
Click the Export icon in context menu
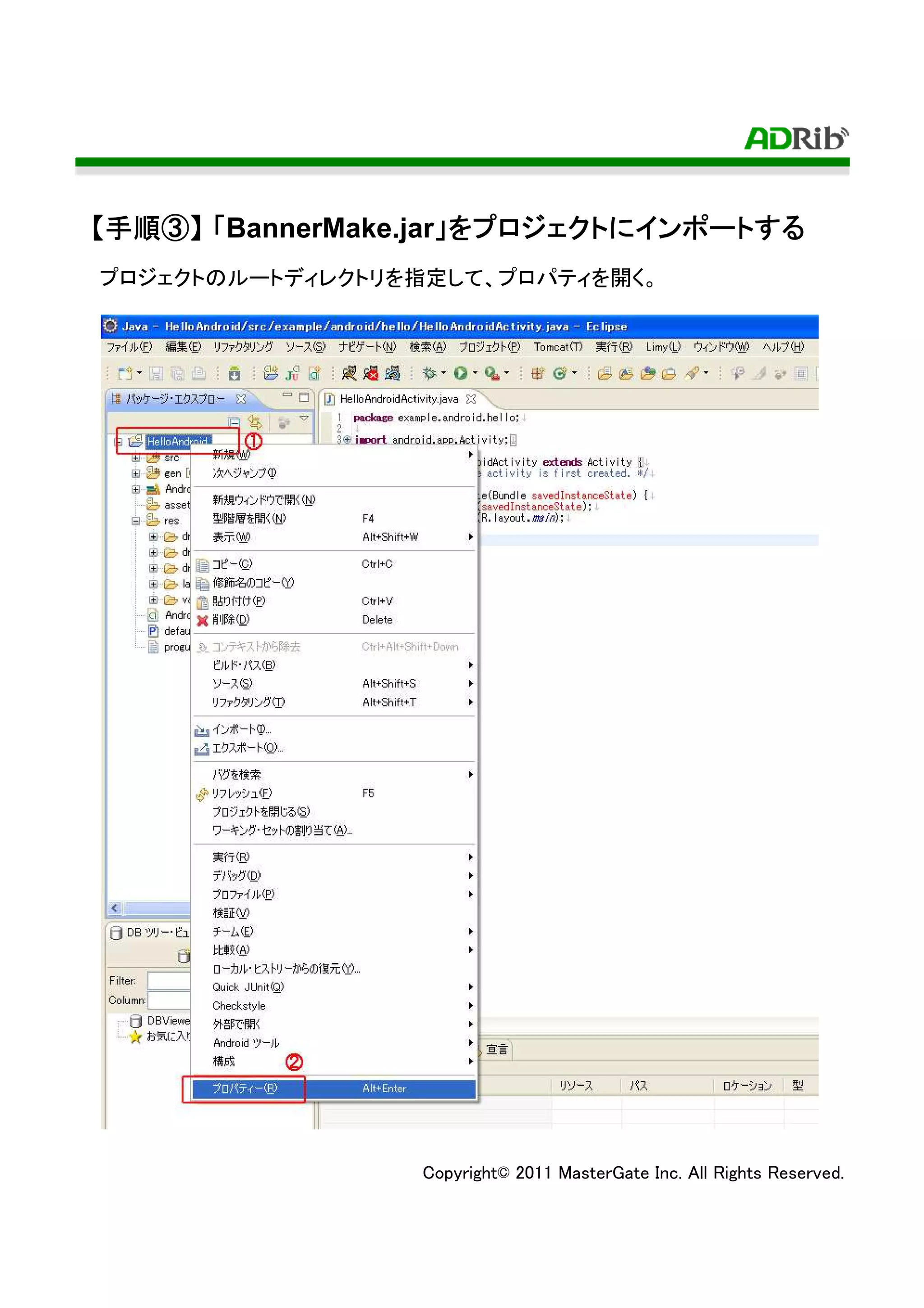coord(202,749)
